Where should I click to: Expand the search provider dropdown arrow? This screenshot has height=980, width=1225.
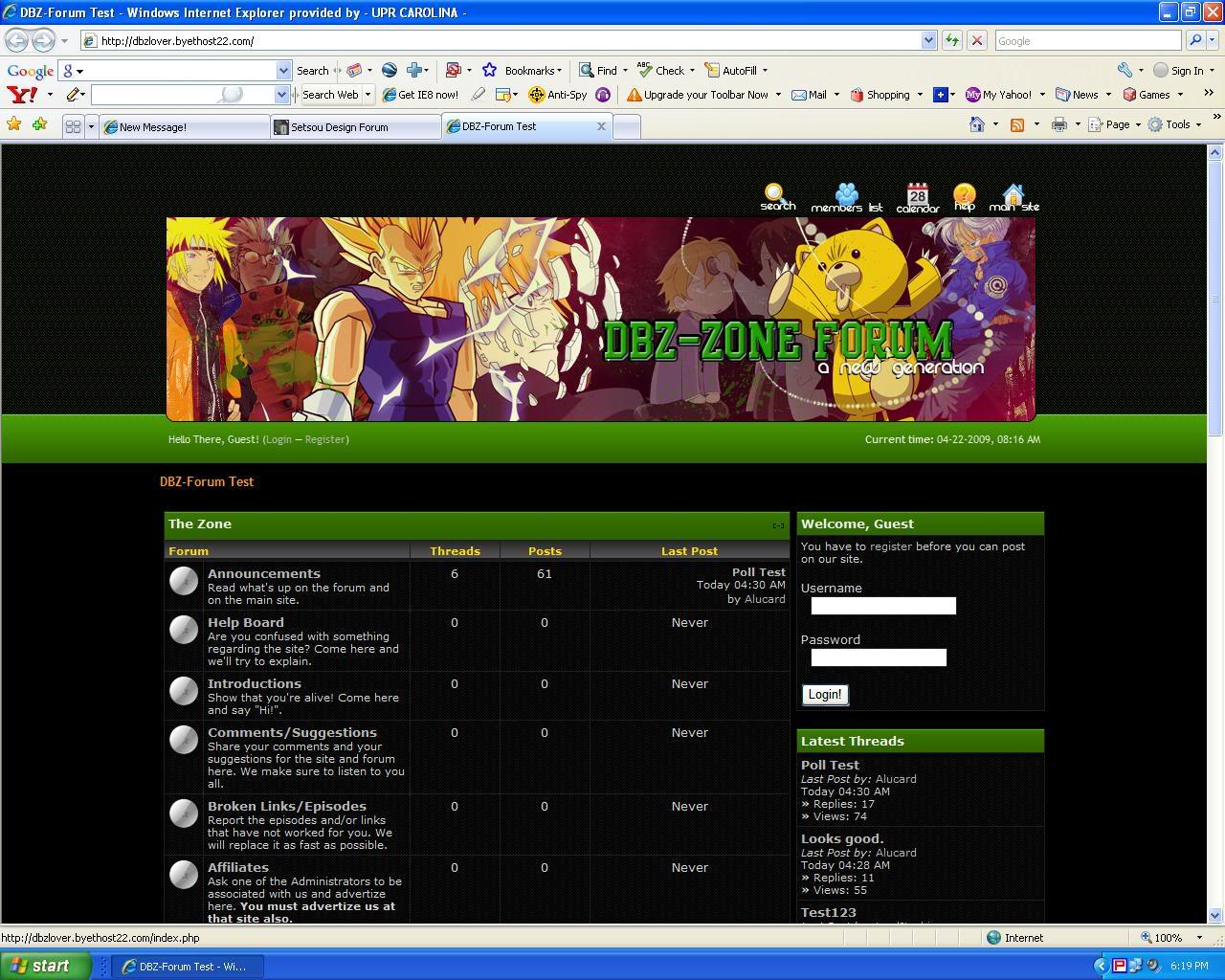(1214, 40)
